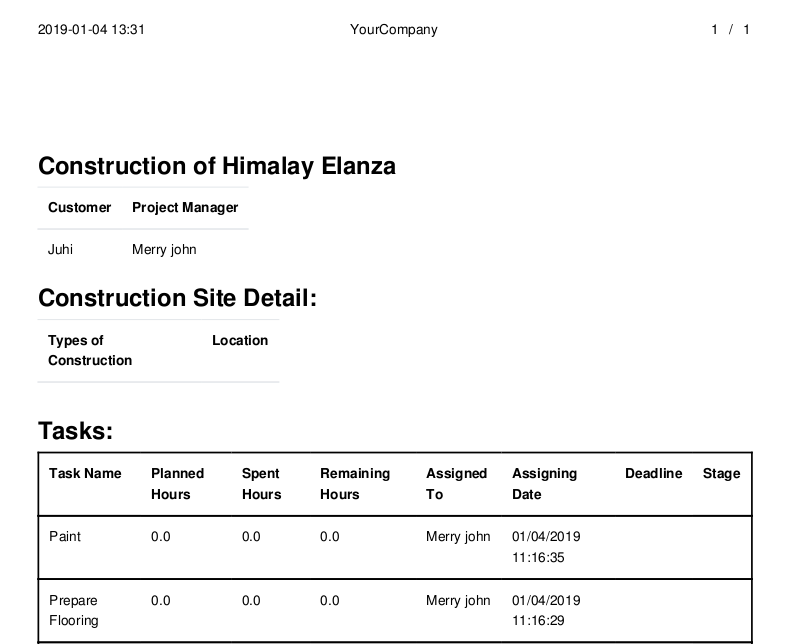Click spent hours 0.0 in Paint row
Viewport: 791px width, 644px height.
[251, 537]
